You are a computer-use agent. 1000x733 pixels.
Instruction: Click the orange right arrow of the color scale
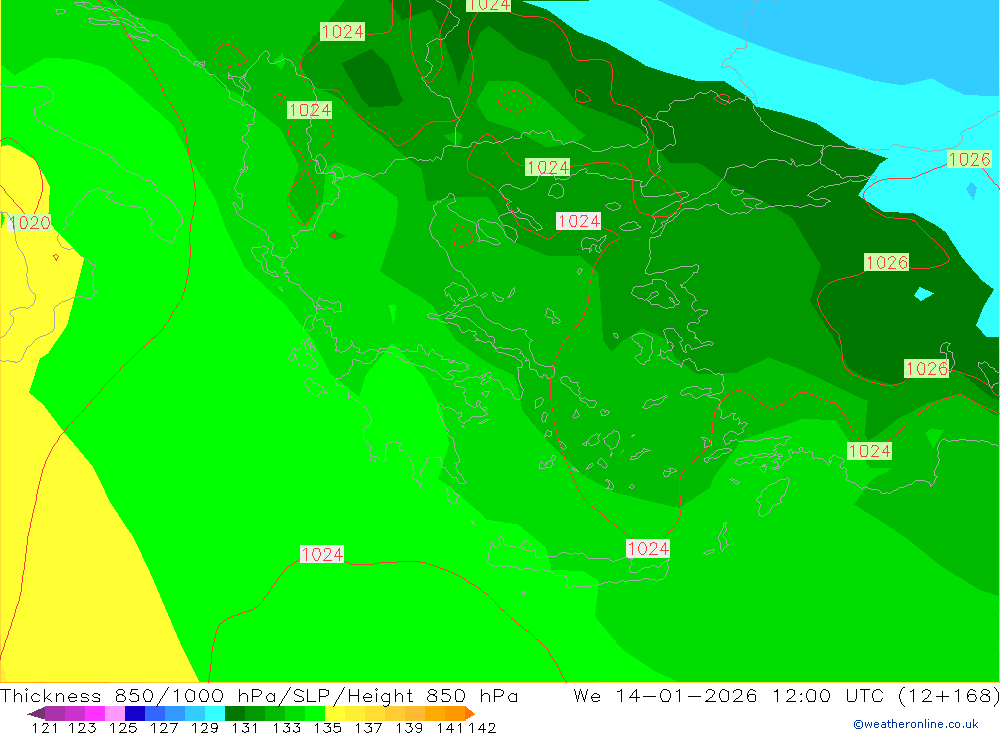pos(469,713)
